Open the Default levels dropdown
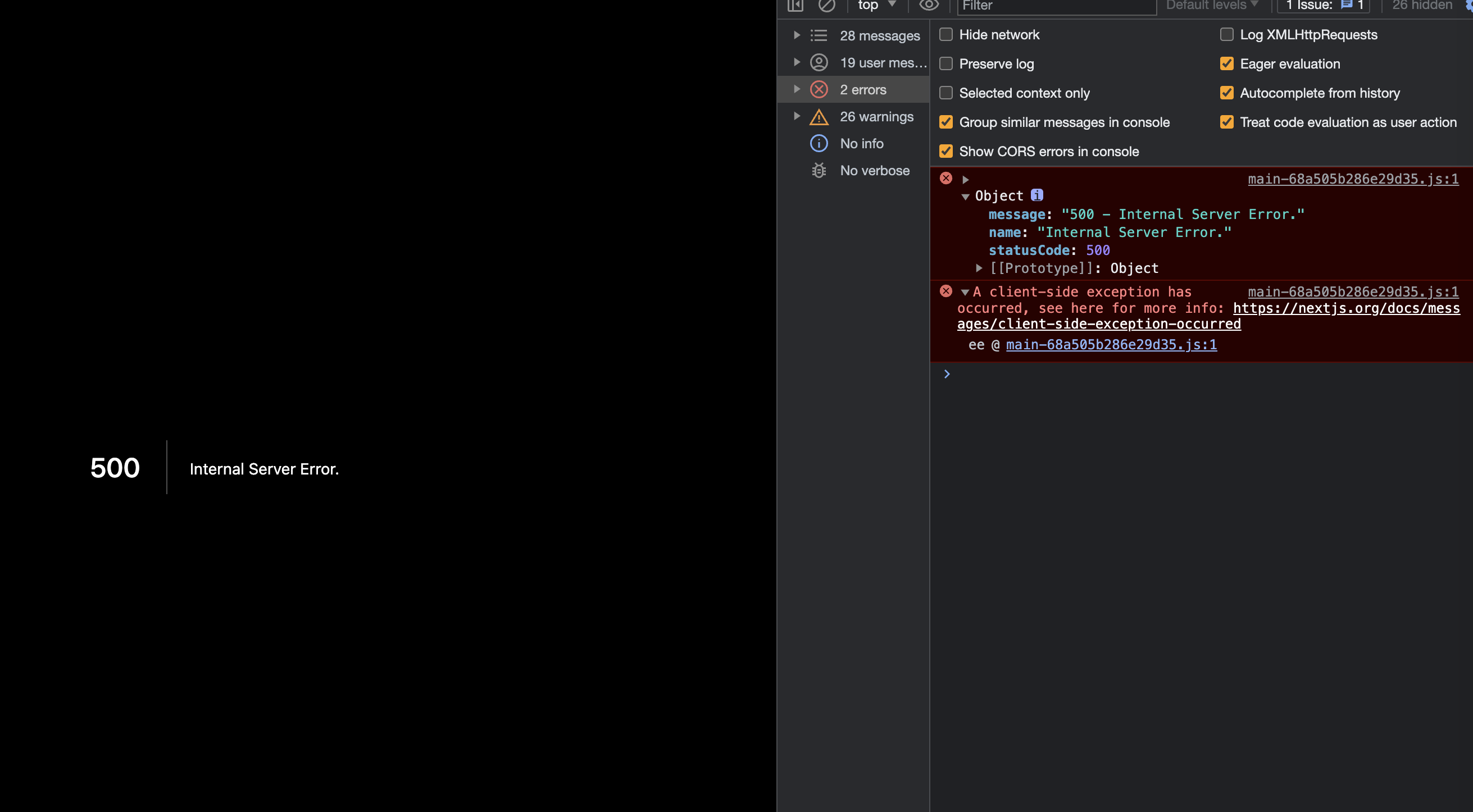This screenshot has width=1473, height=812. (x=1211, y=5)
